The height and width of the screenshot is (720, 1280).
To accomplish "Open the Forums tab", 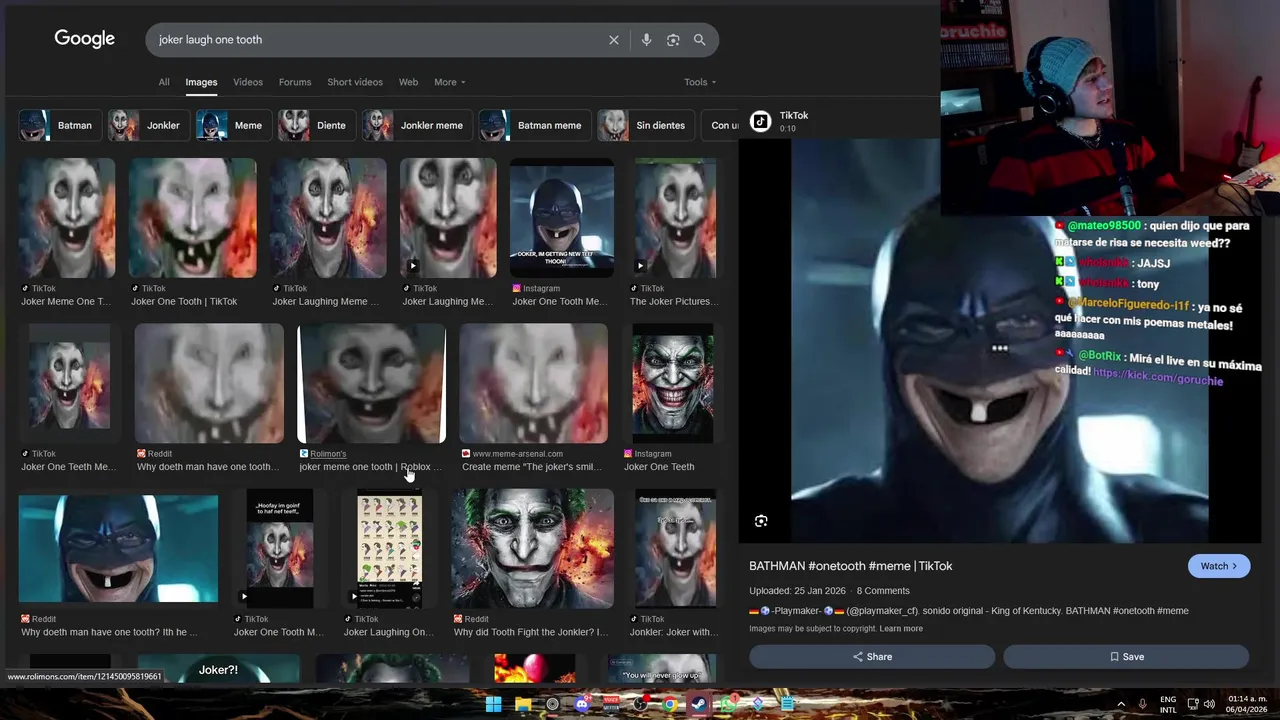I will pos(295,82).
